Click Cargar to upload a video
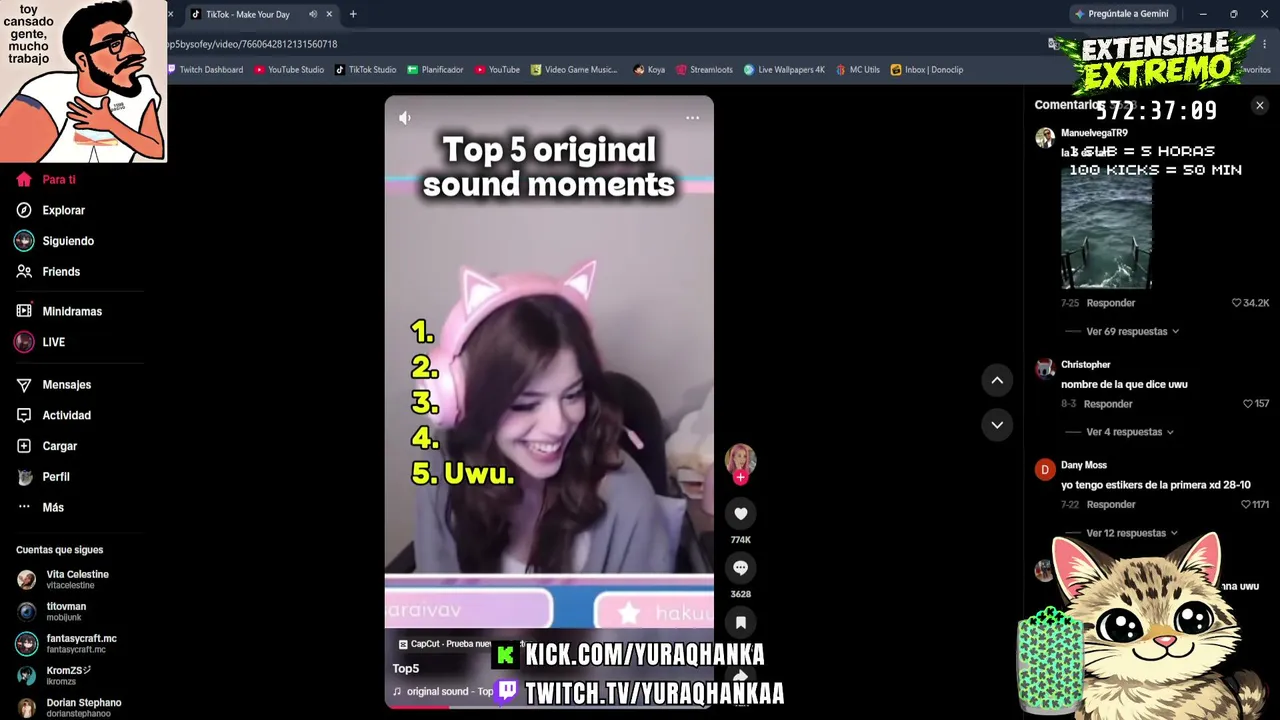The height and width of the screenshot is (720, 1280). click(47, 446)
